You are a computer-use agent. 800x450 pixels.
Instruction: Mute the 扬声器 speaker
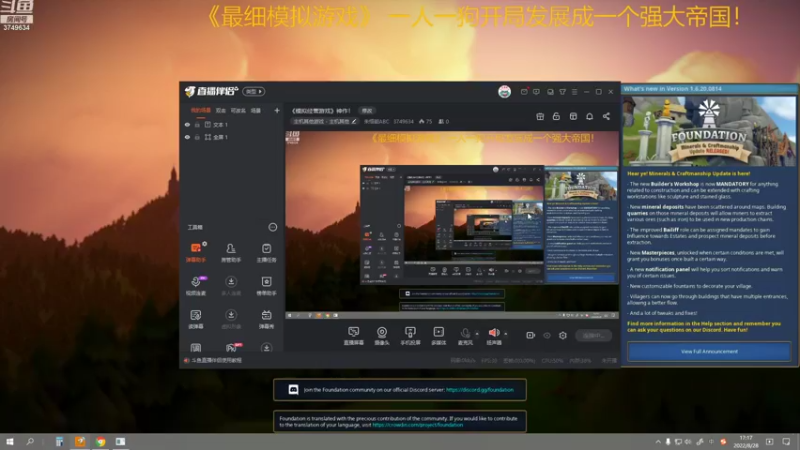[x=494, y=336]
